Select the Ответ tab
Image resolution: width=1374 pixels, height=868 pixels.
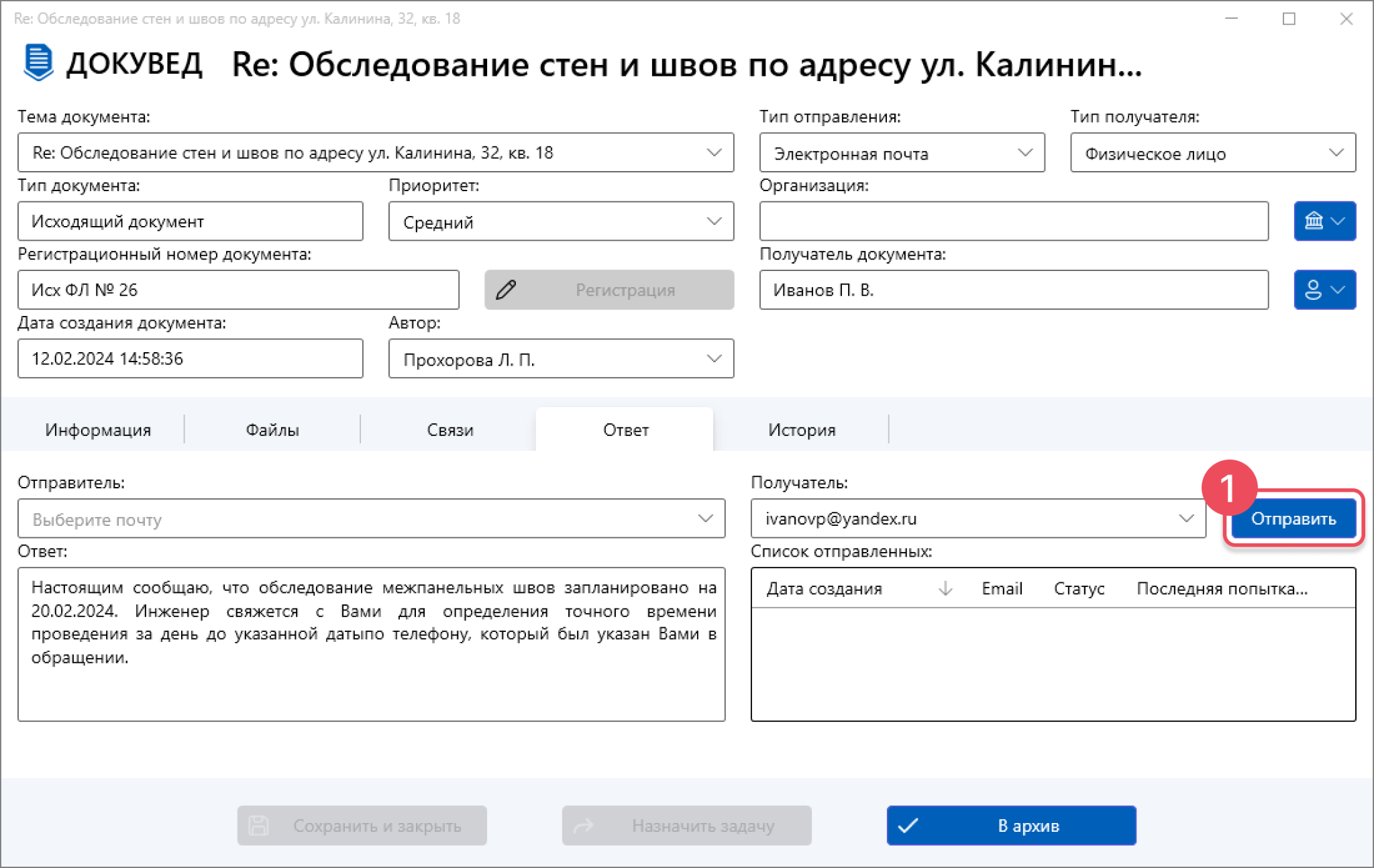(x=625, y=429)
